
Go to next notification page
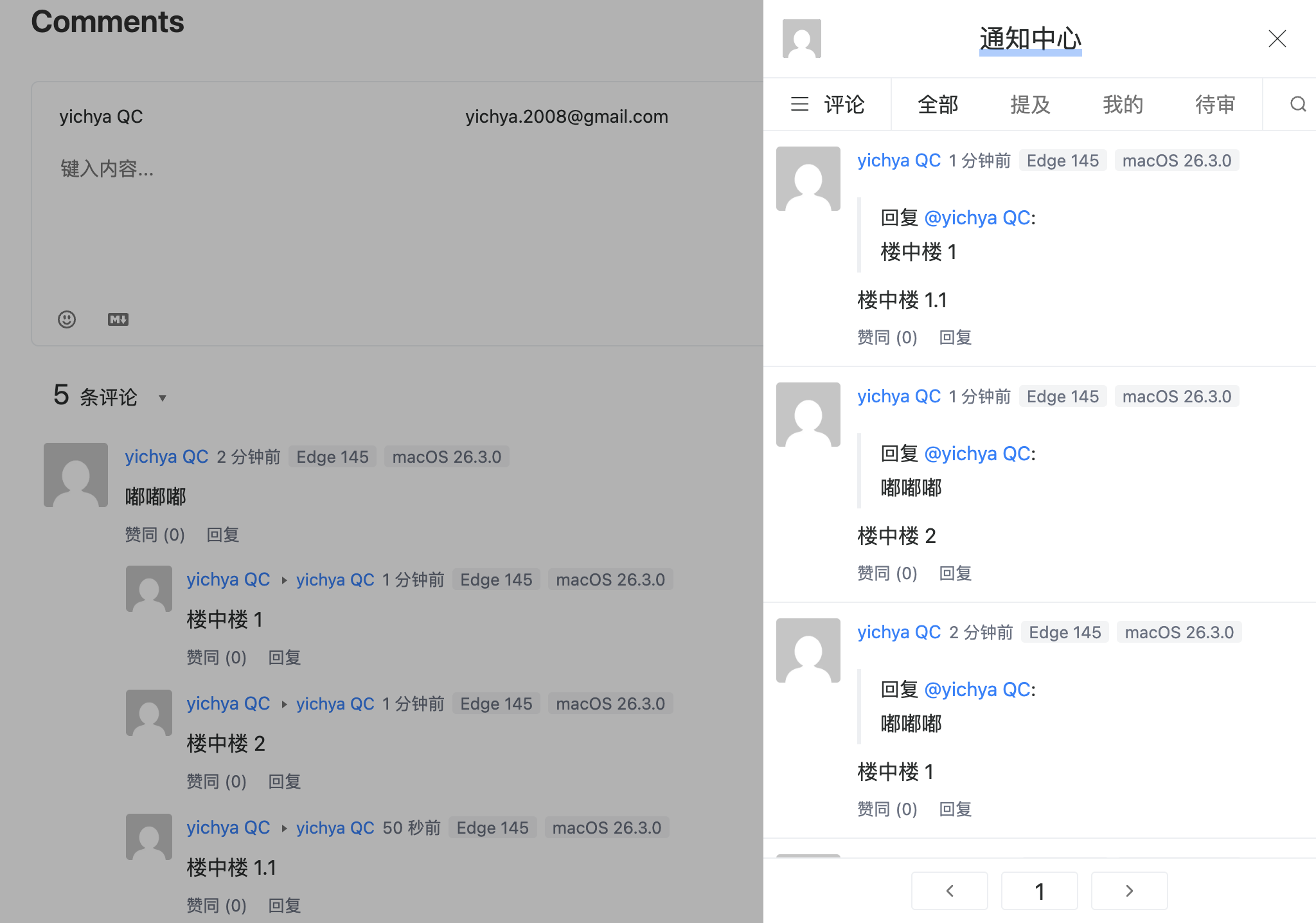tap(1129, 891)
